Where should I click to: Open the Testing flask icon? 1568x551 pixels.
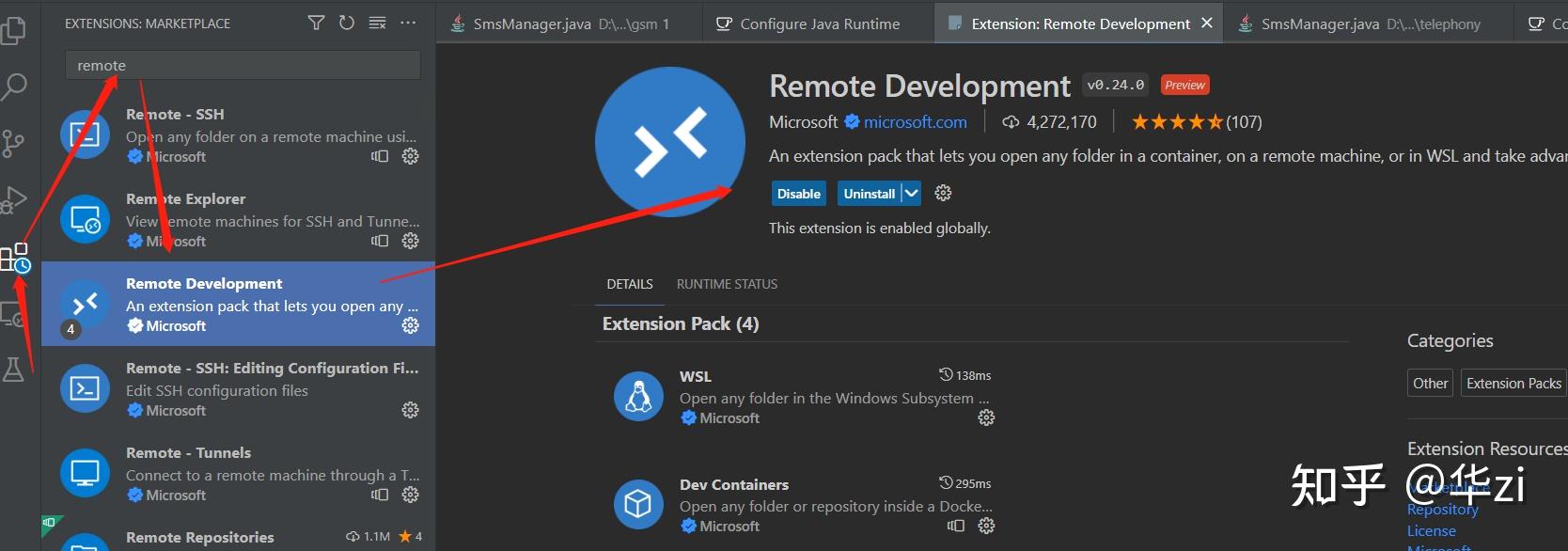13,370
